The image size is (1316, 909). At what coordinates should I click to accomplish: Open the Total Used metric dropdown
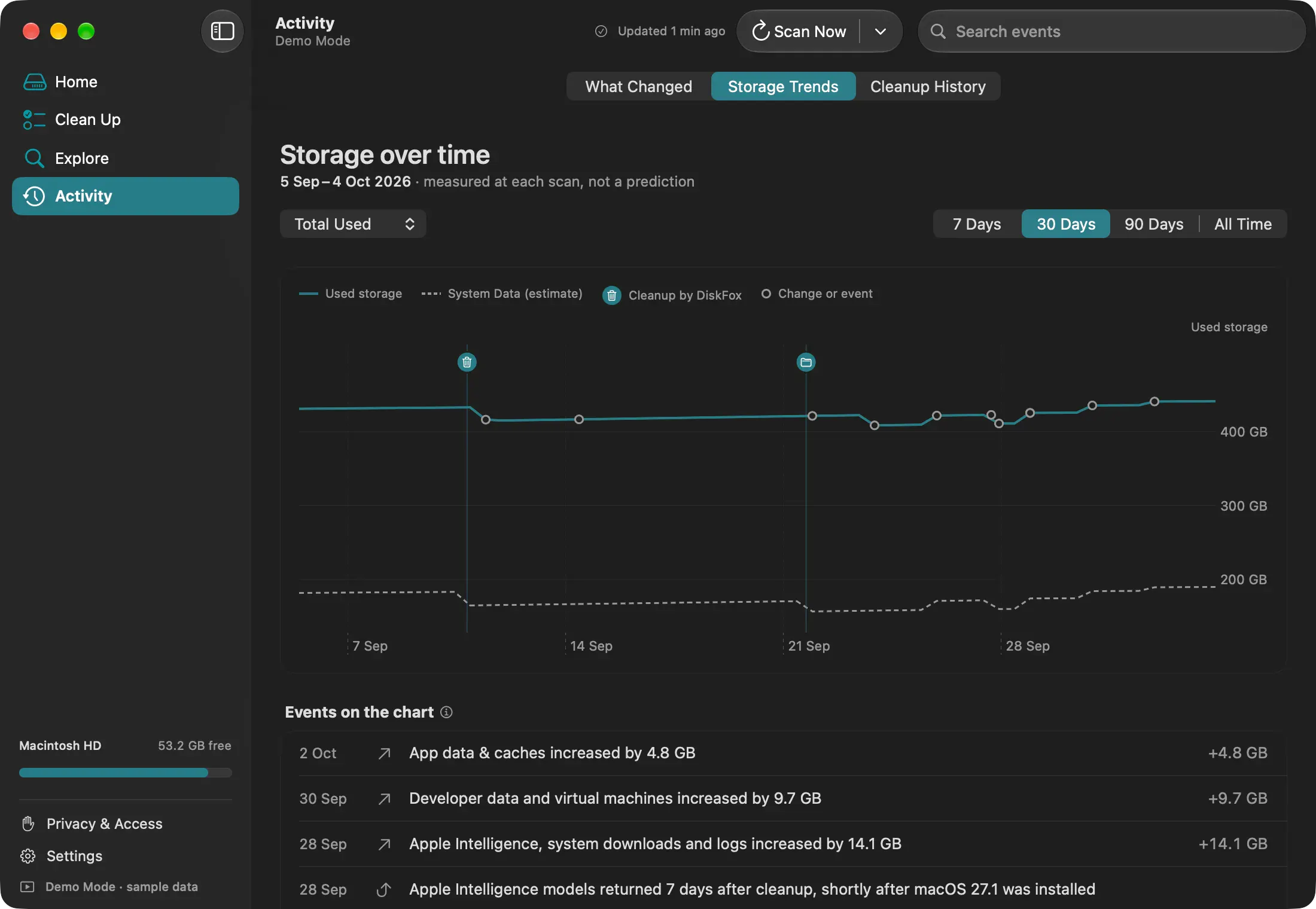(x=353, y=224)
